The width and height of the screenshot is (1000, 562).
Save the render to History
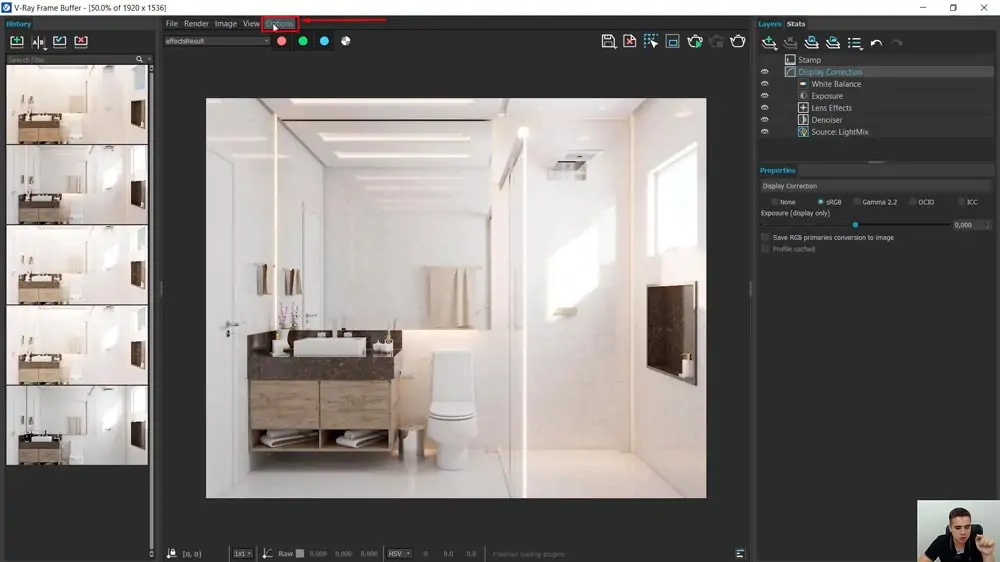pyautogui.click(x=17, y=42)
